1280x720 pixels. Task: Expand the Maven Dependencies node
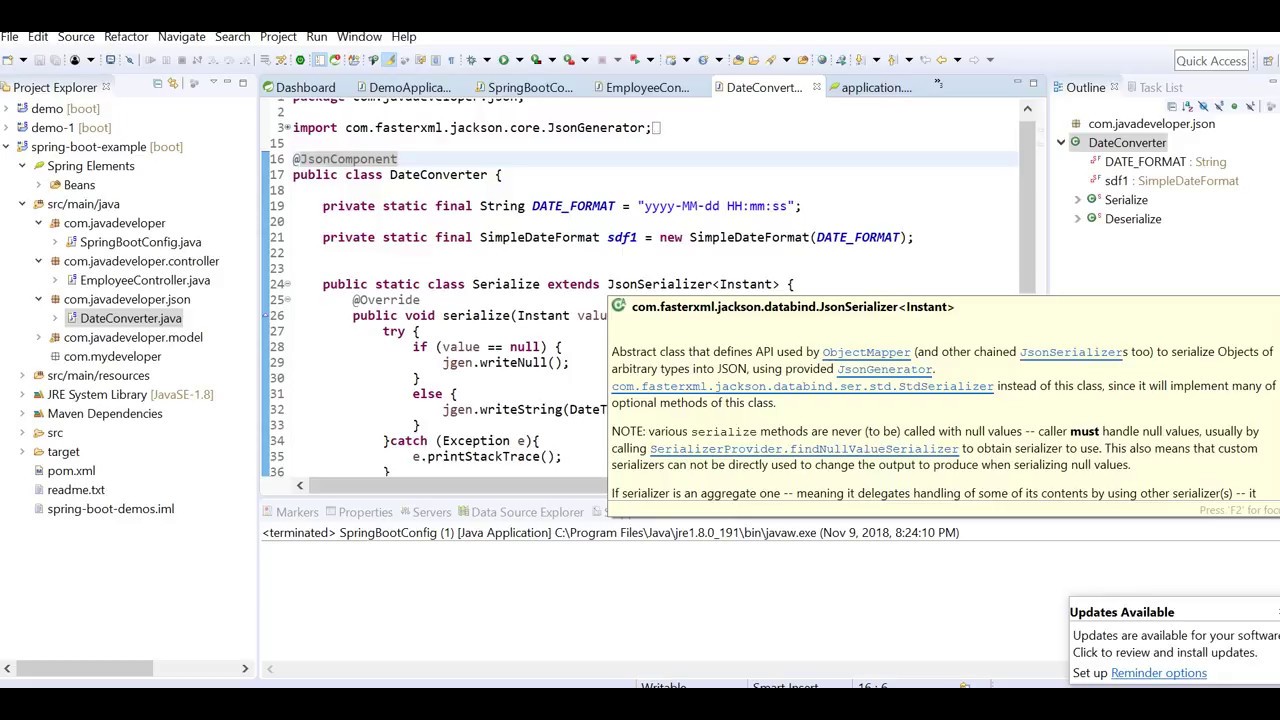[22, 413]
